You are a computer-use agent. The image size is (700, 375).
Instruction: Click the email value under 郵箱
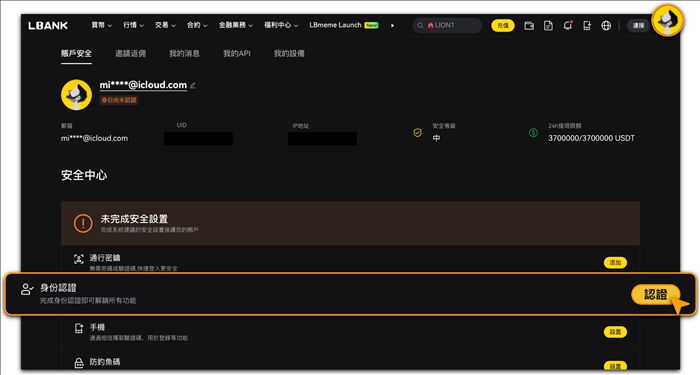coord(94,138)
